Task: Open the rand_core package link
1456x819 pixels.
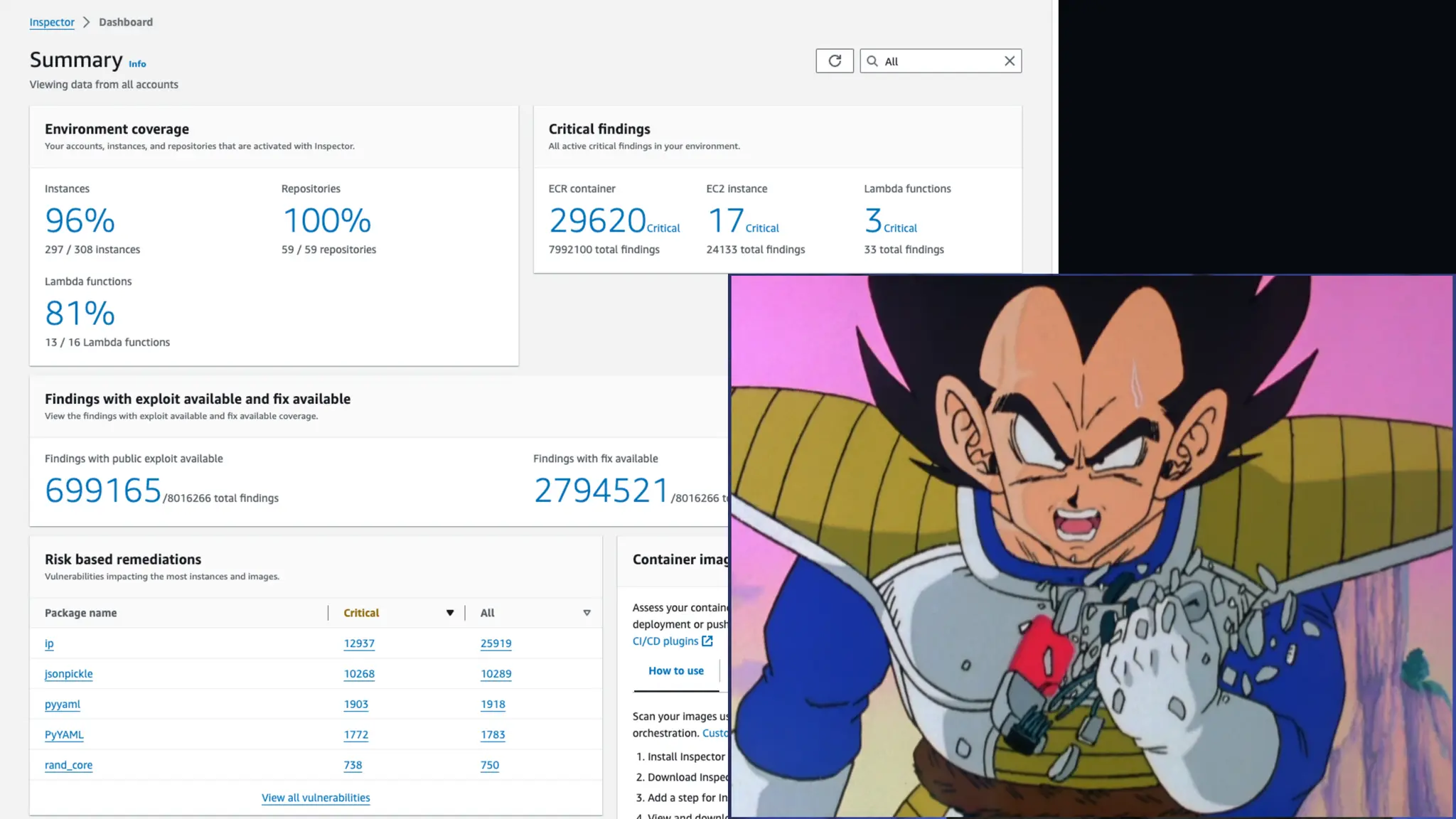Action: coord(68,765)
